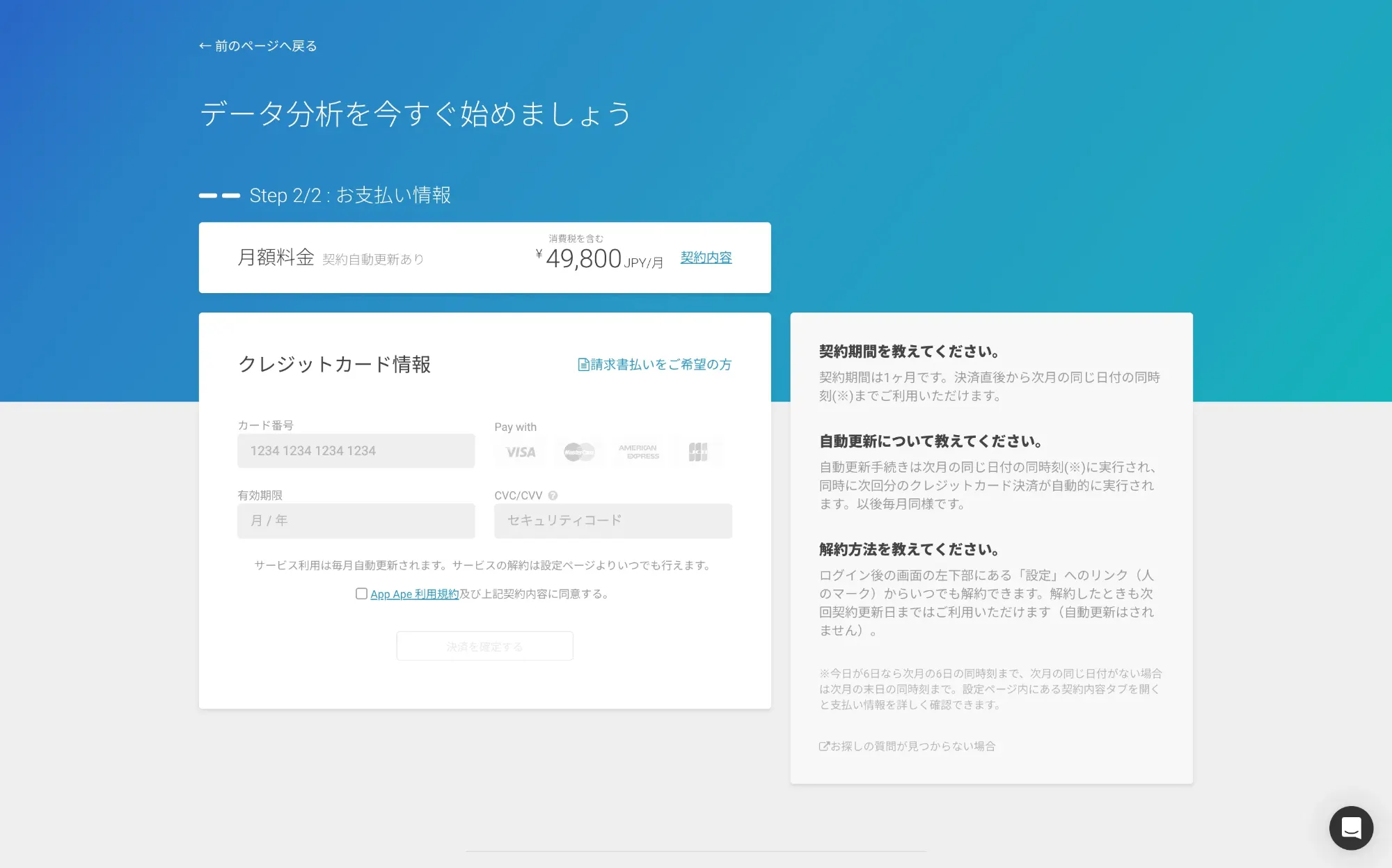The height and width of the screenshot is (868, 1392).
Task: Open App Ape 利用規約 terms link
Action: (x=414, y=594)
